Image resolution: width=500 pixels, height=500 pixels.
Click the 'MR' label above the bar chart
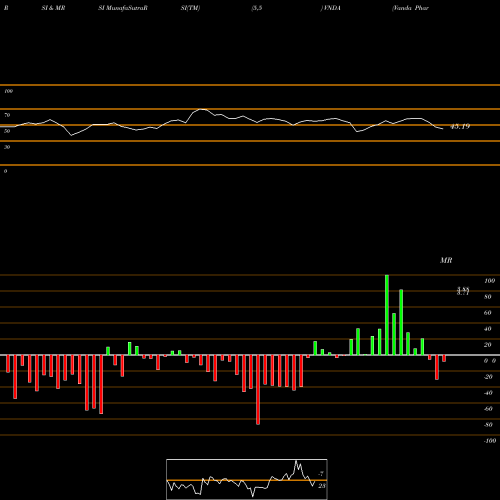446,260
